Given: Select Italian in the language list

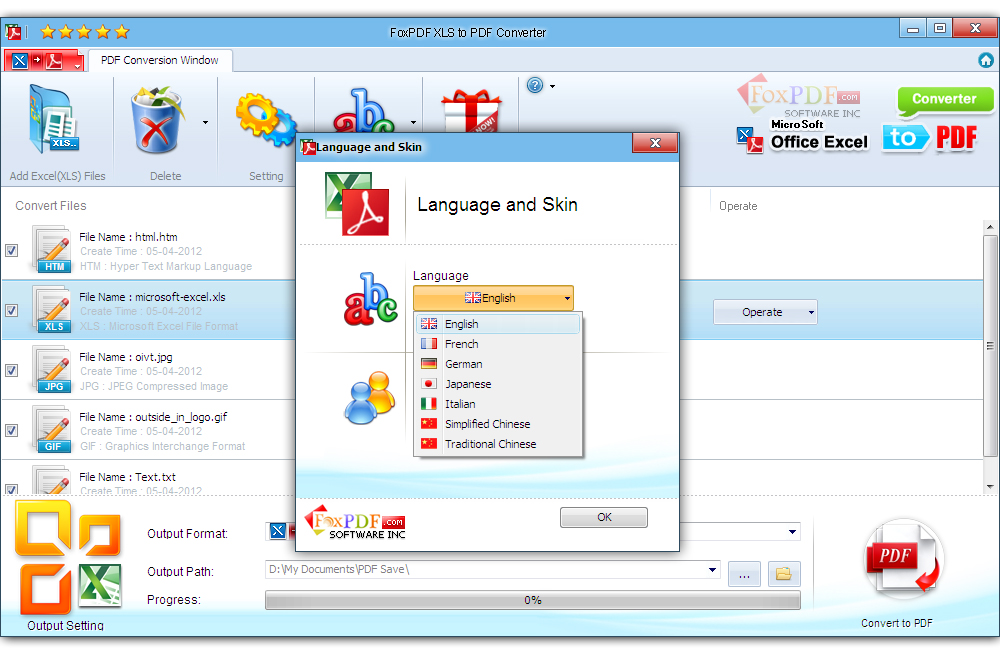Looking at the screenshot, I should coord(498,404).
